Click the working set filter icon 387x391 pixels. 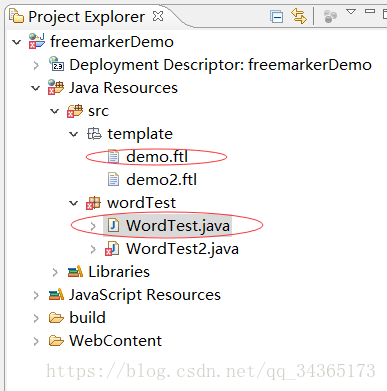pos(330,16)
